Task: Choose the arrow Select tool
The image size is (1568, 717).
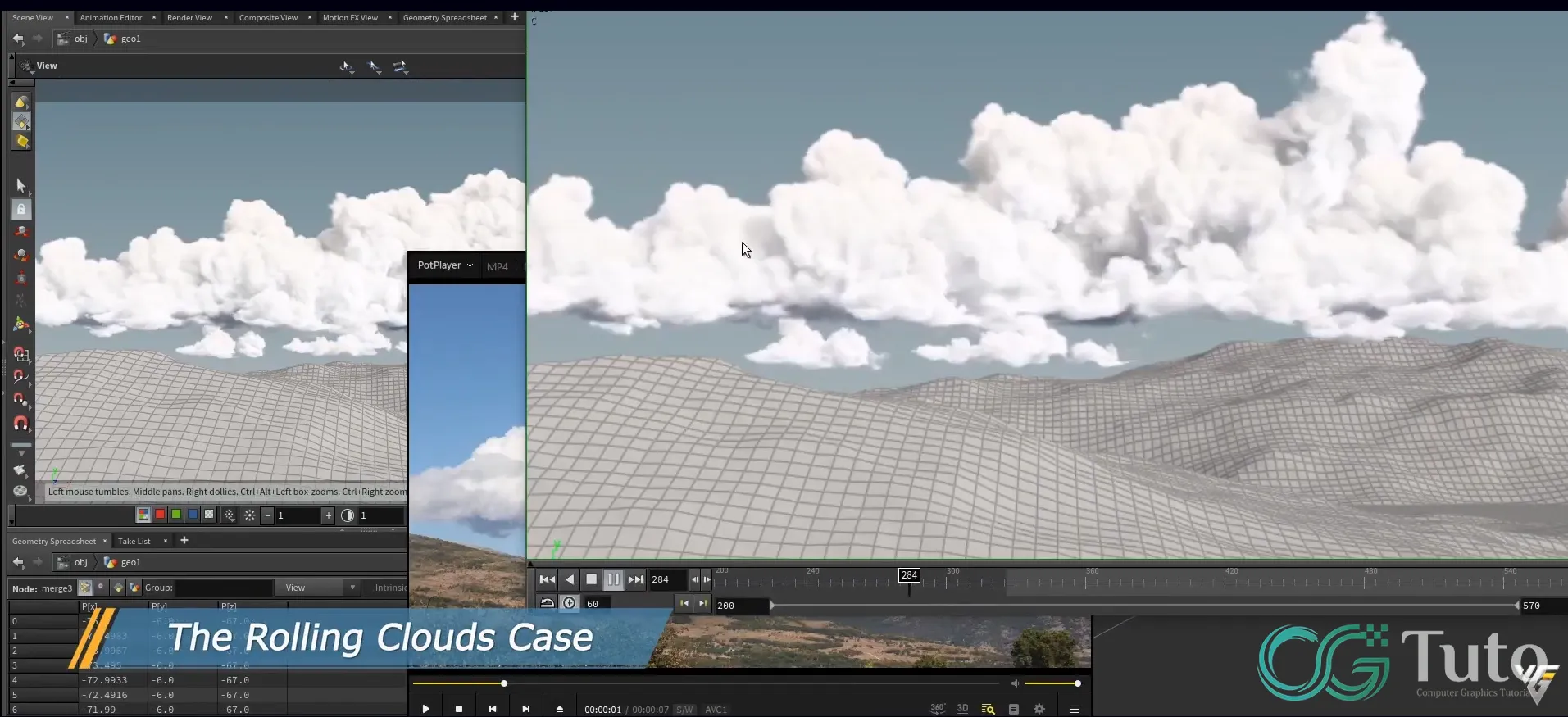Action: (x=21, y=186)
